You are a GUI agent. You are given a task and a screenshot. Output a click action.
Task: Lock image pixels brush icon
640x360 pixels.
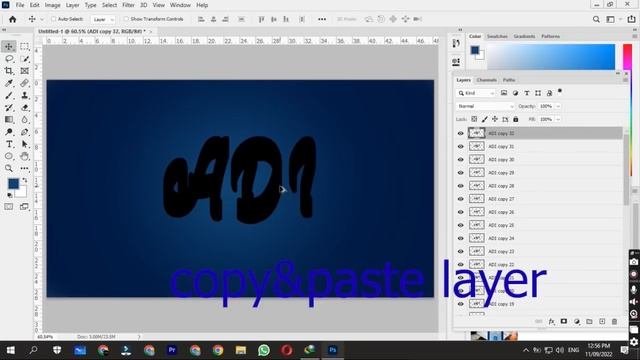pyautogui.click(x=484, y=119)
